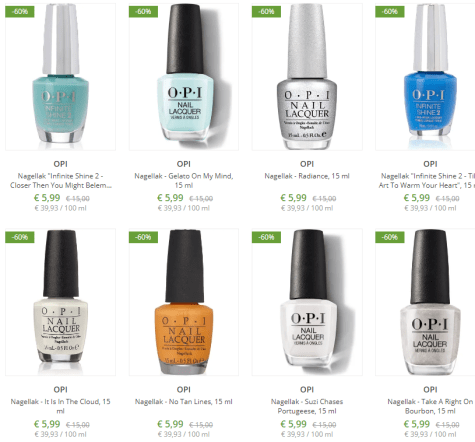Click the Nagellak - Gelato On My Mind link
This screenshot has height=442, width=475.
click(184, 180)
